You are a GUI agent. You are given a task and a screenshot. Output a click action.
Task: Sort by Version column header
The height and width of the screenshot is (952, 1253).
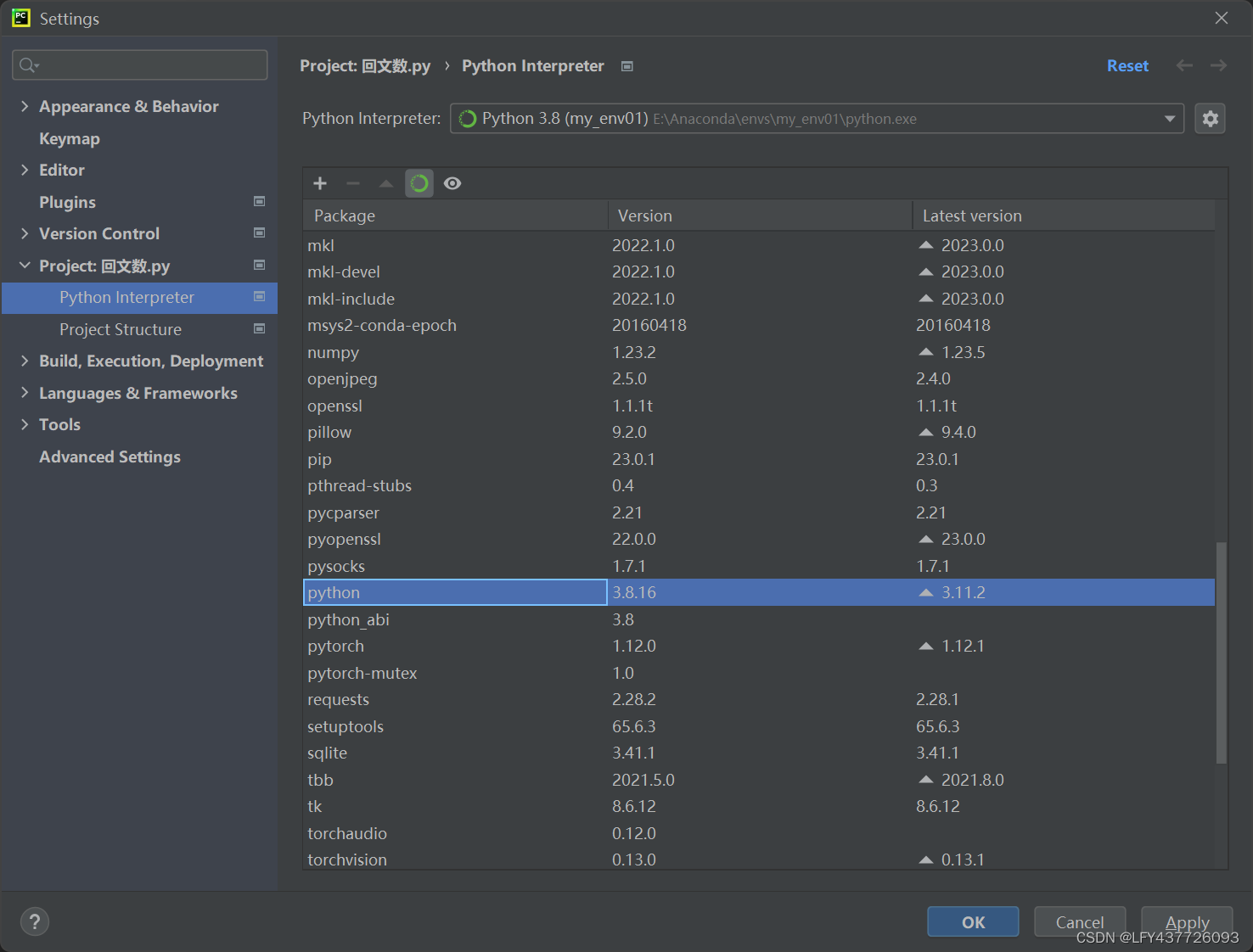760,216
